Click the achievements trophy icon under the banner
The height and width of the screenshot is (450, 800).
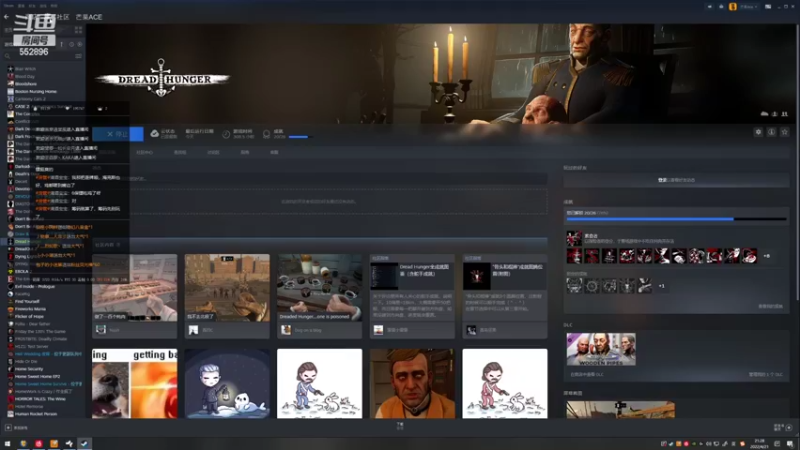(266, 134)
